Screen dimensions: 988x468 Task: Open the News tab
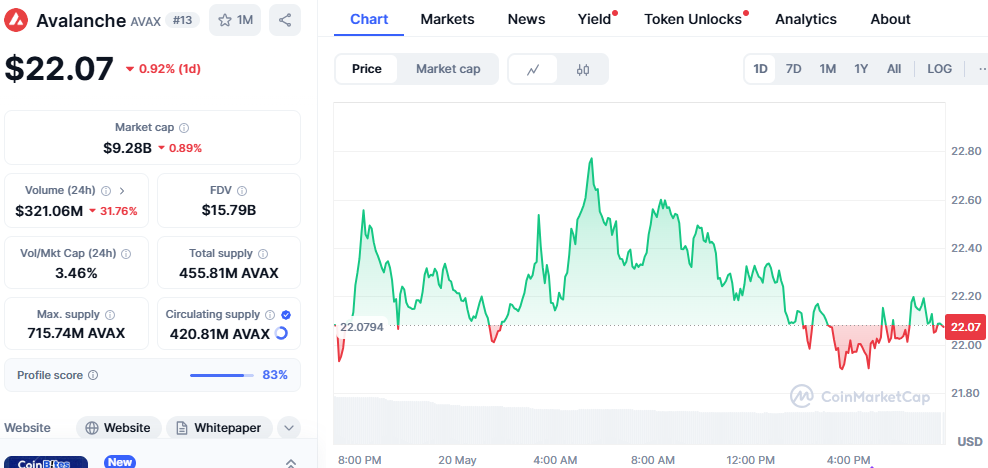(x=526, y=20)
